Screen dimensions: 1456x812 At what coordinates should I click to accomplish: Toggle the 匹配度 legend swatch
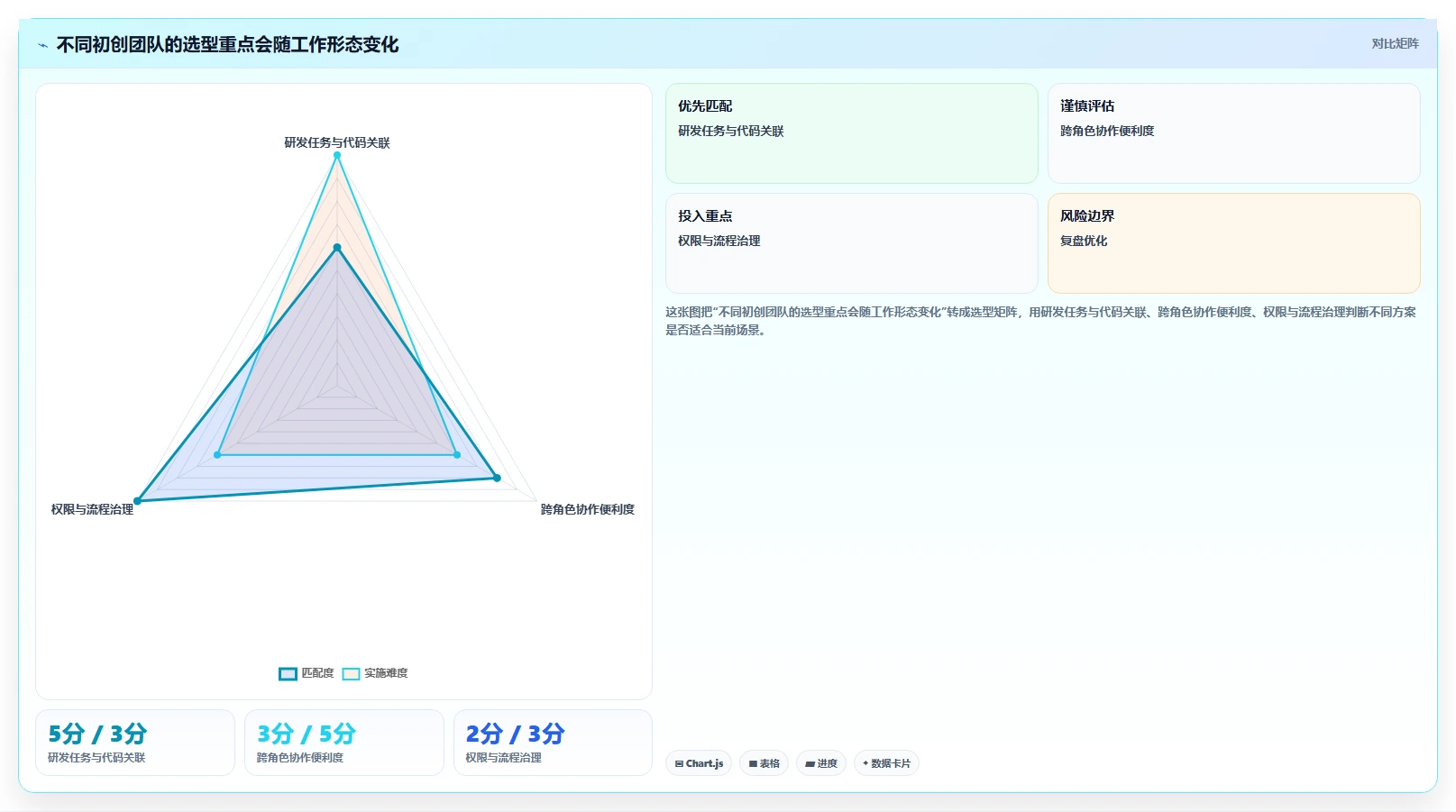[x=288, y=673]
